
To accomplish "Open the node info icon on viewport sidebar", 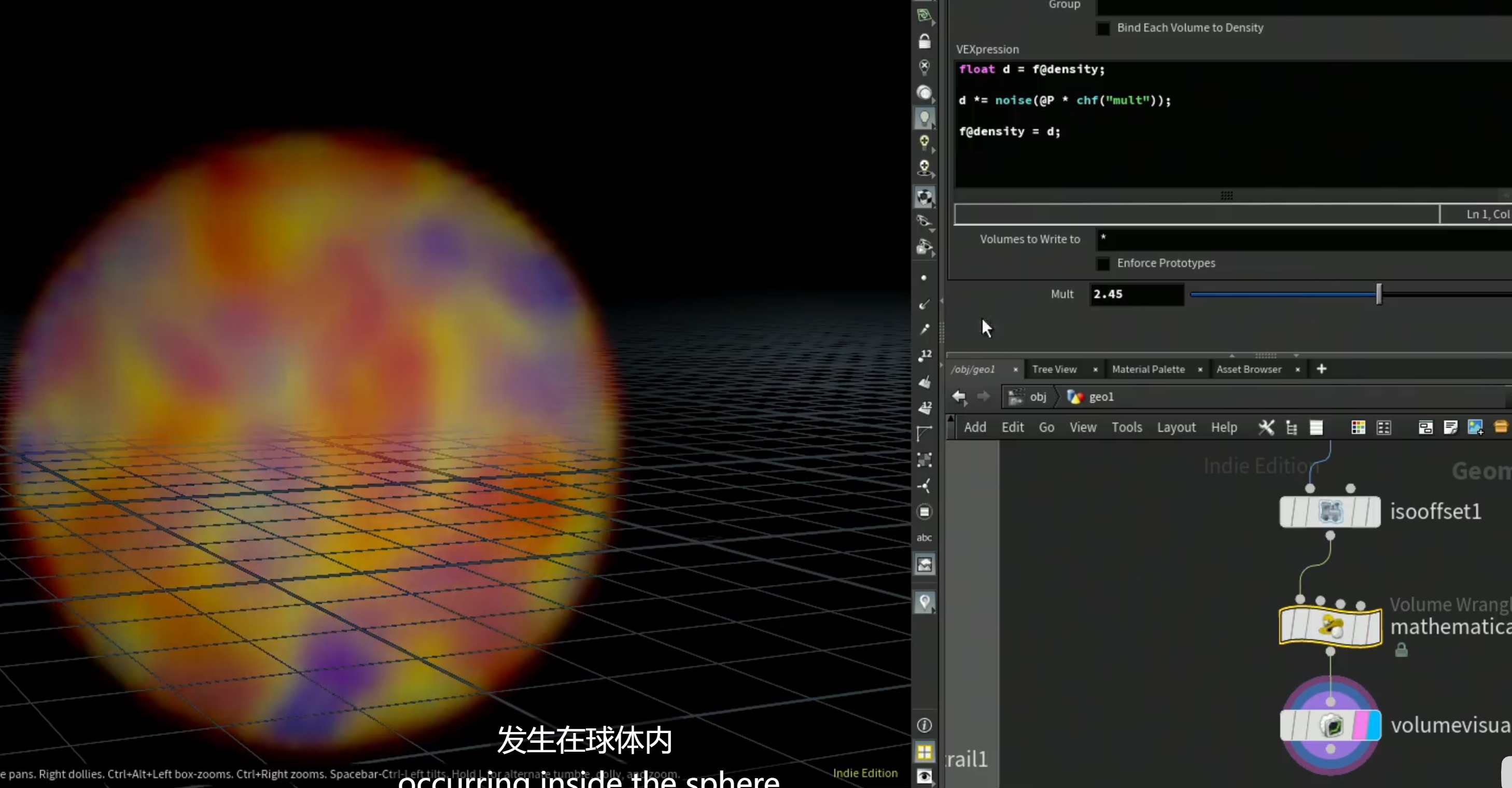I will tap(925, 725).
